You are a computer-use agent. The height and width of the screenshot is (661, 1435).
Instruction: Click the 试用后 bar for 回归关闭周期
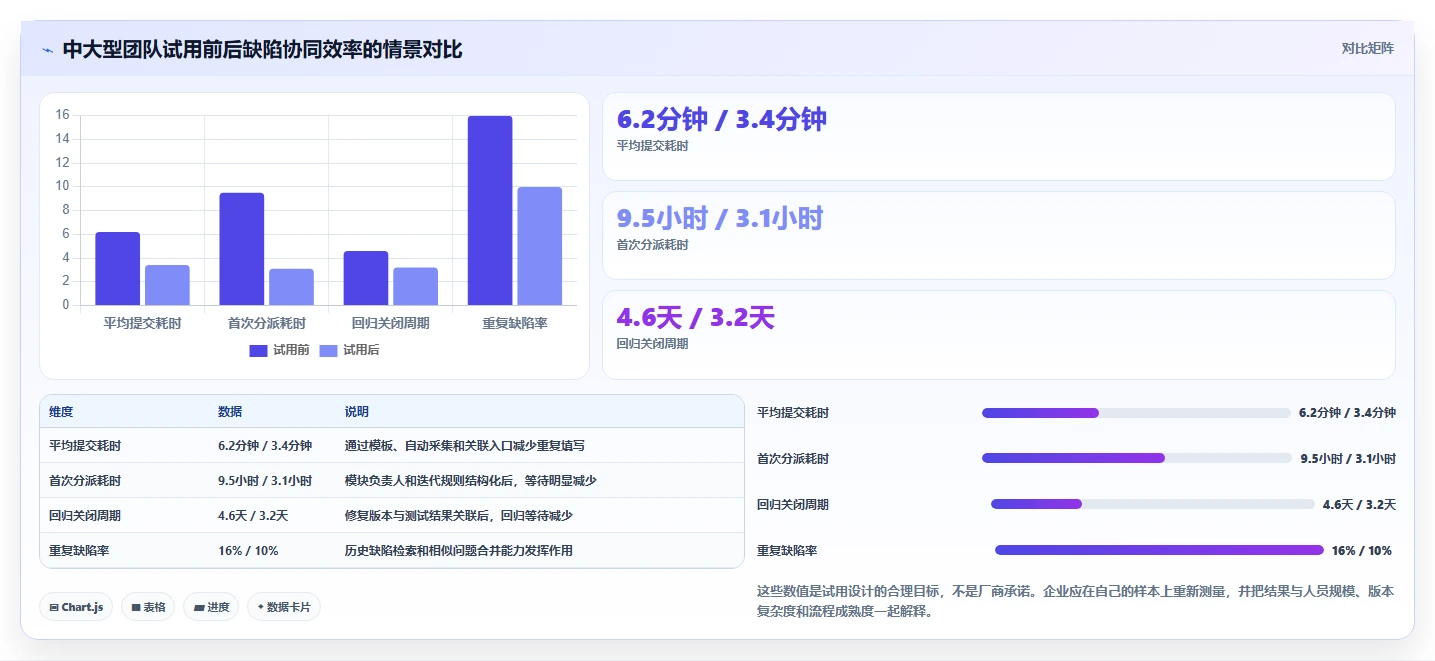tap(415, 286)
